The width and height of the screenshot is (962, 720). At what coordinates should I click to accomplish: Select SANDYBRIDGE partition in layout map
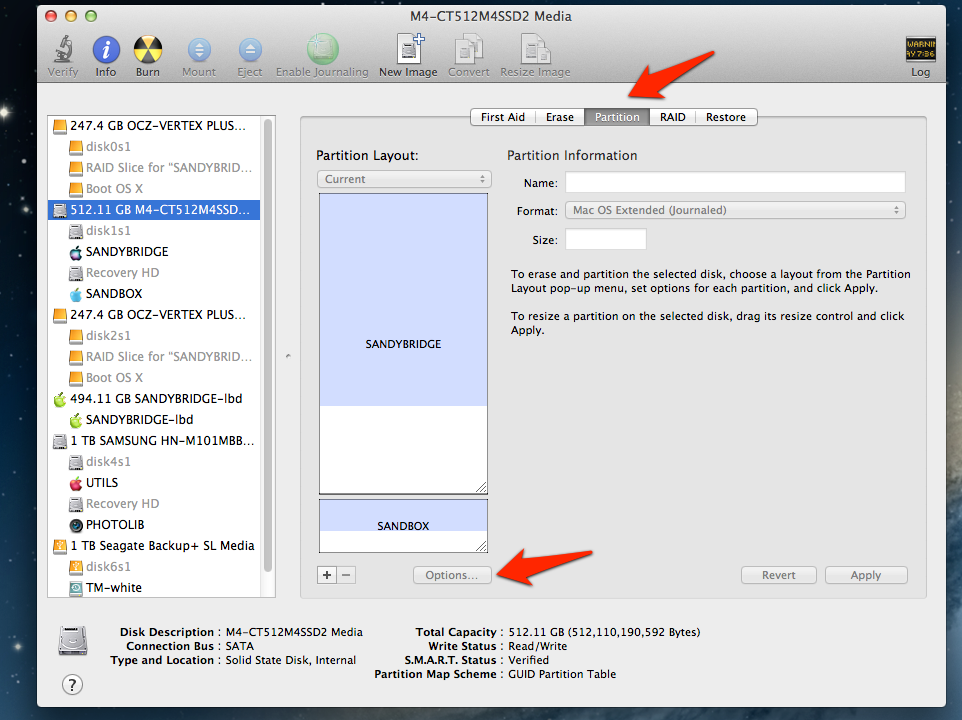[403, 344]
